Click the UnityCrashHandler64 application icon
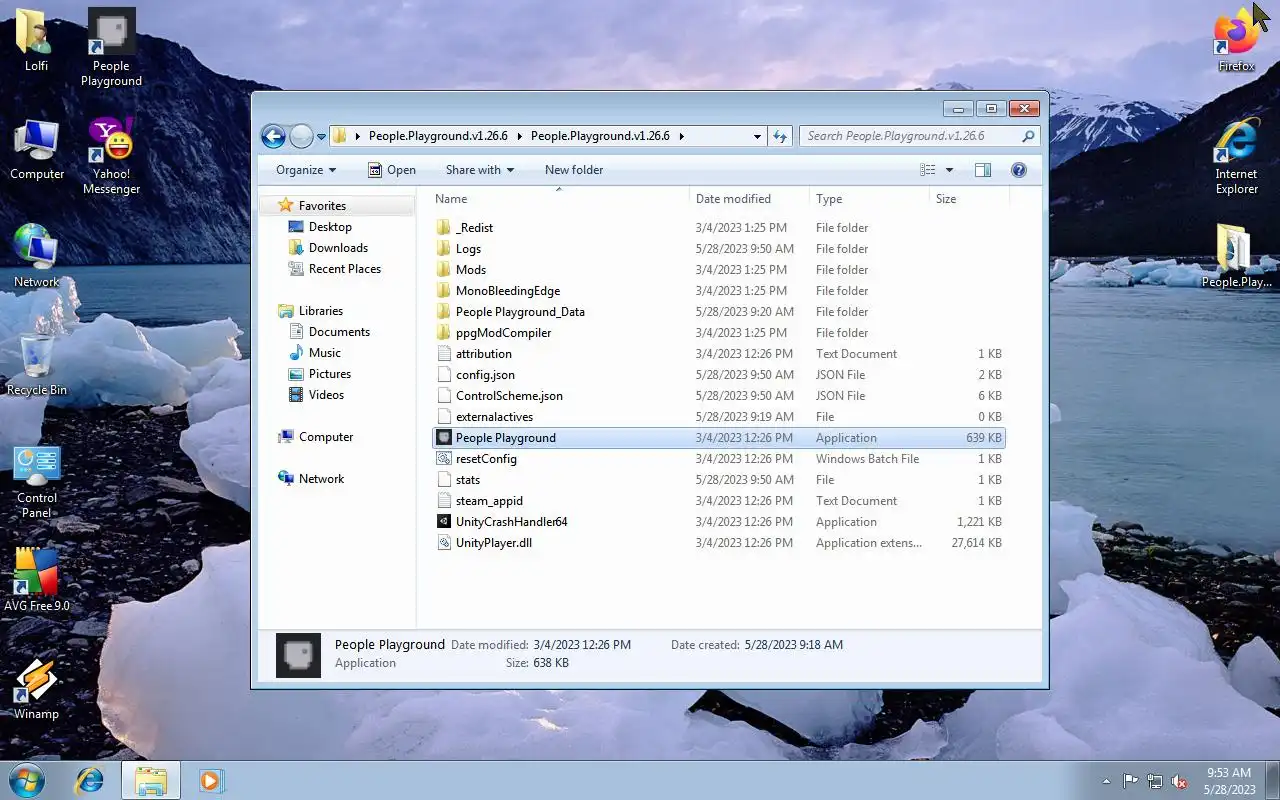Viewport: 1280px width, 800px height. tap(445, 522)
